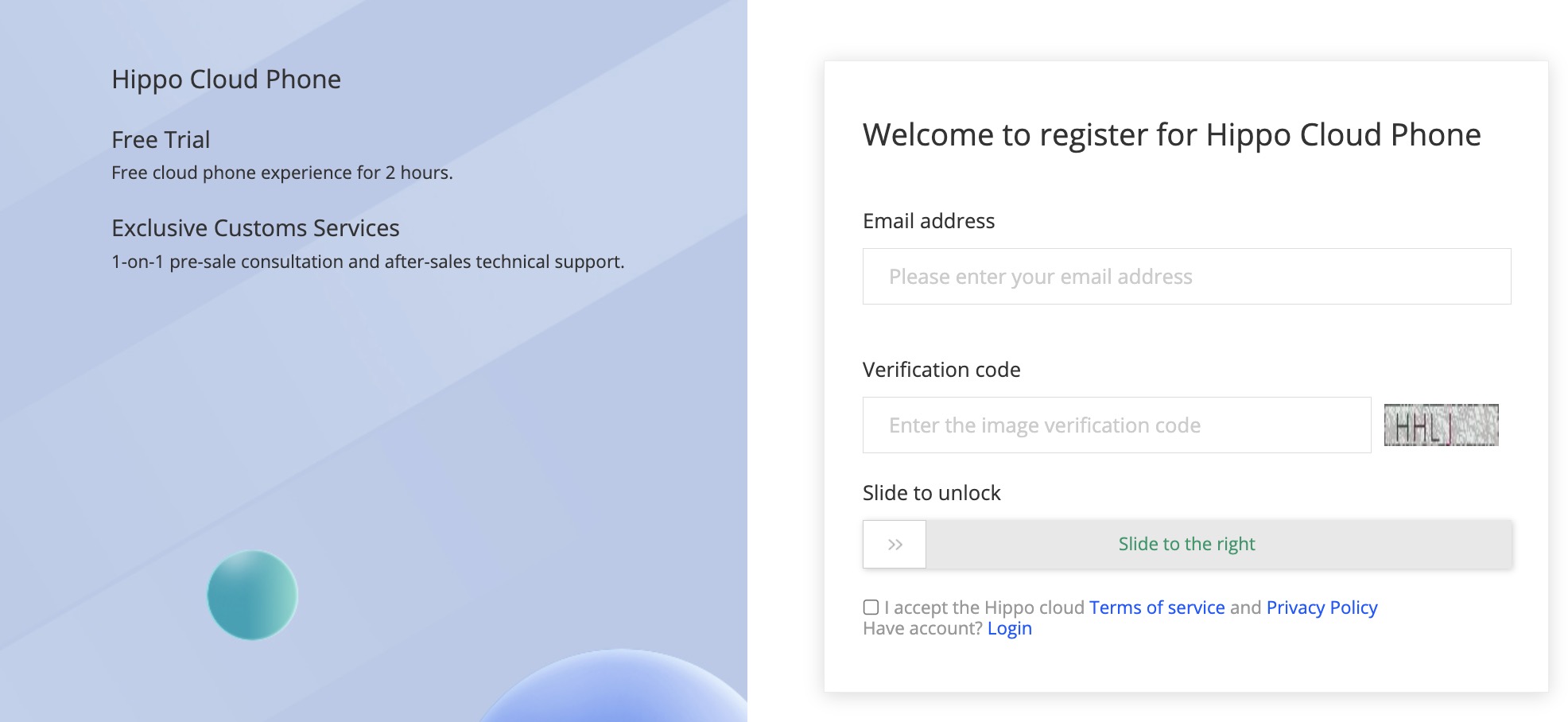Viewport: 1568px width, 722px height.
Task: Click the 'Email address' field label
Action: (x=928, y=221)
